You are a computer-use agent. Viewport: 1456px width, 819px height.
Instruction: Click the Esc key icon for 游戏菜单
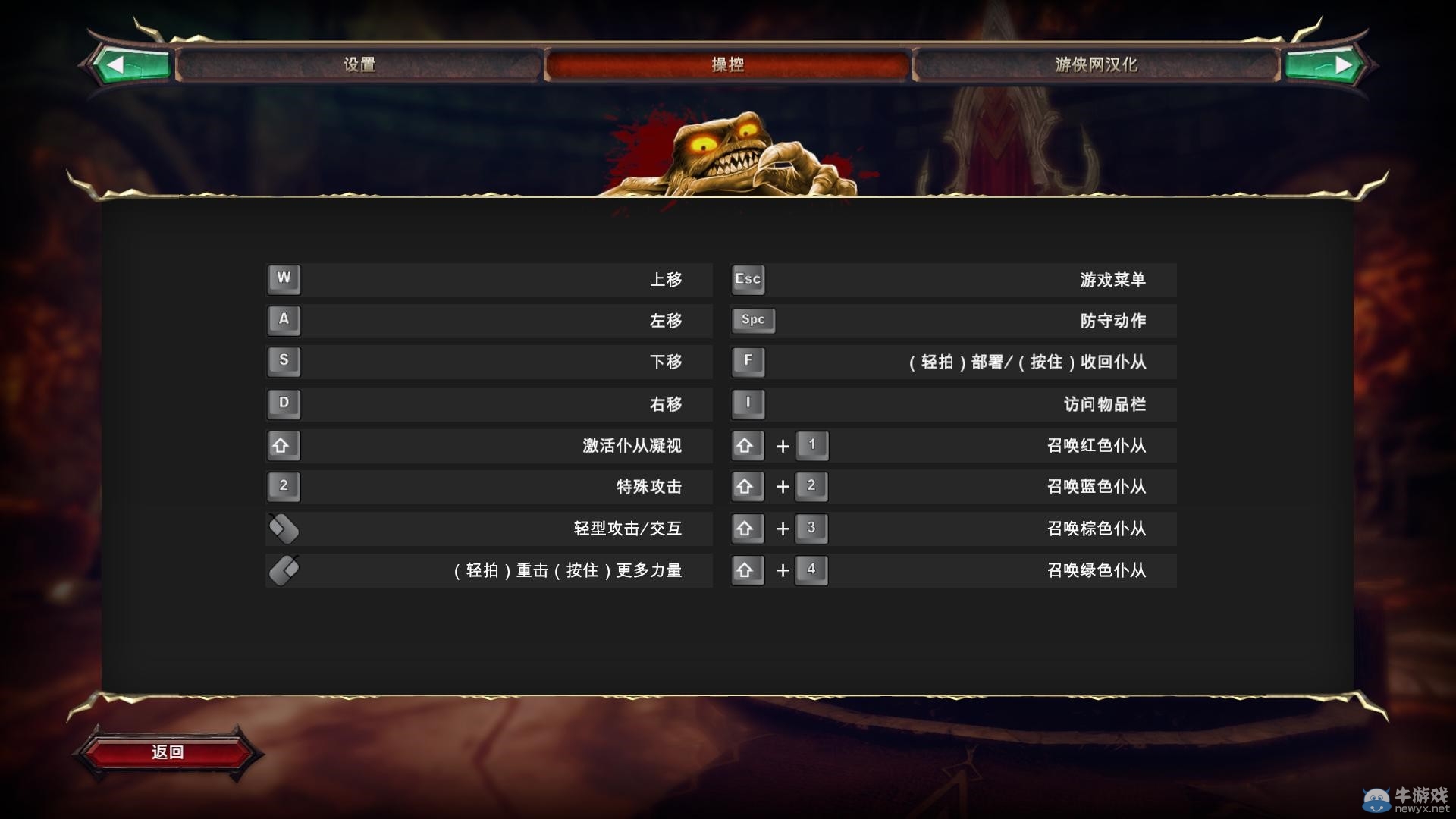[x=748, y=279]
